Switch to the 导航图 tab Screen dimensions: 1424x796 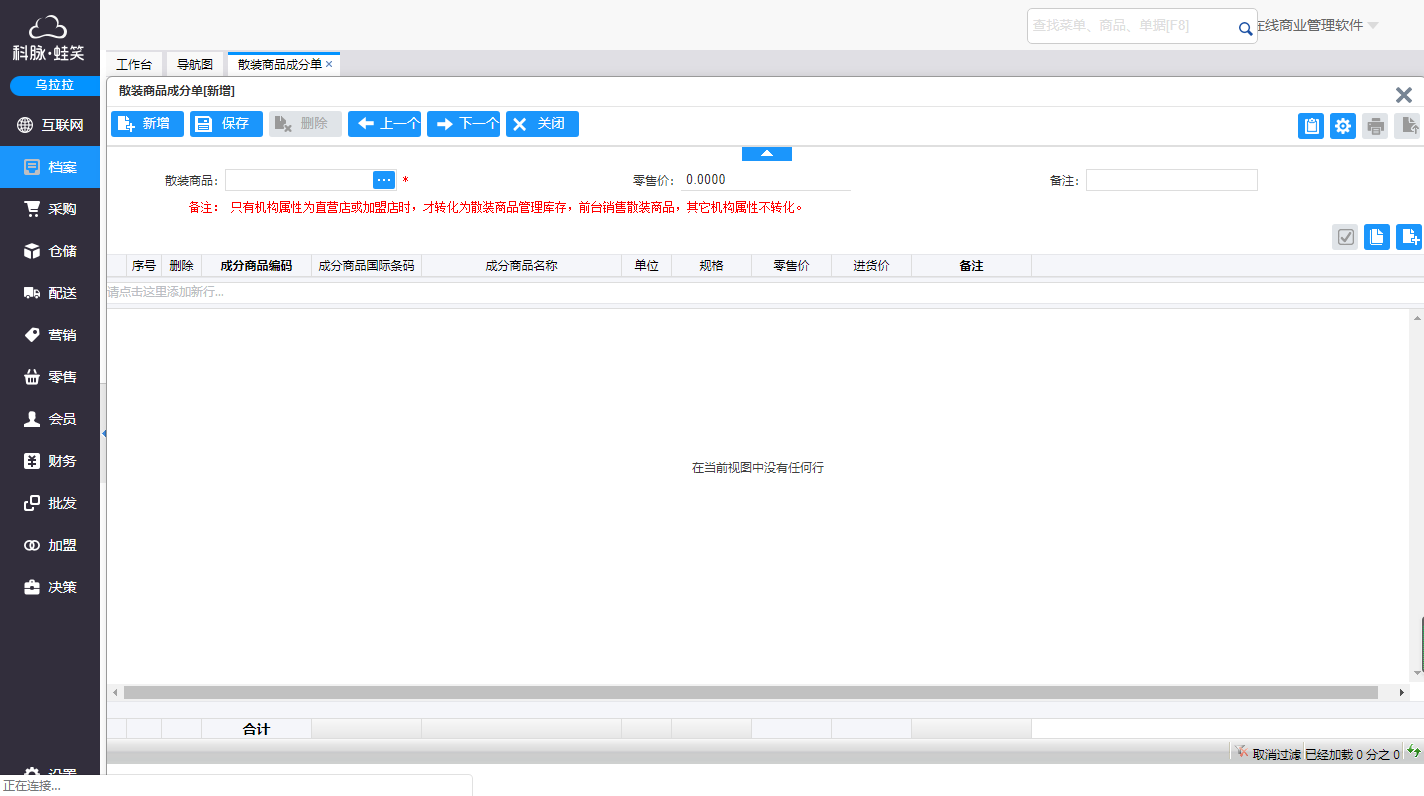[195, 64]
